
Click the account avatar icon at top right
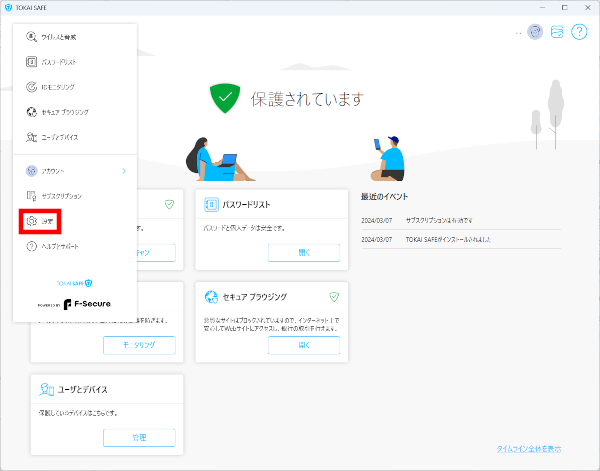tap(536, 32)
